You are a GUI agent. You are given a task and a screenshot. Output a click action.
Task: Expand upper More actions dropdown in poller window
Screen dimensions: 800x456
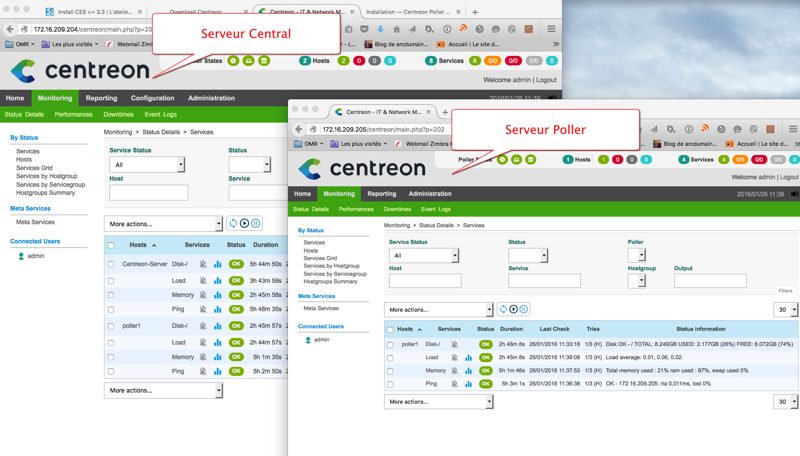click(x=440, y=310)
